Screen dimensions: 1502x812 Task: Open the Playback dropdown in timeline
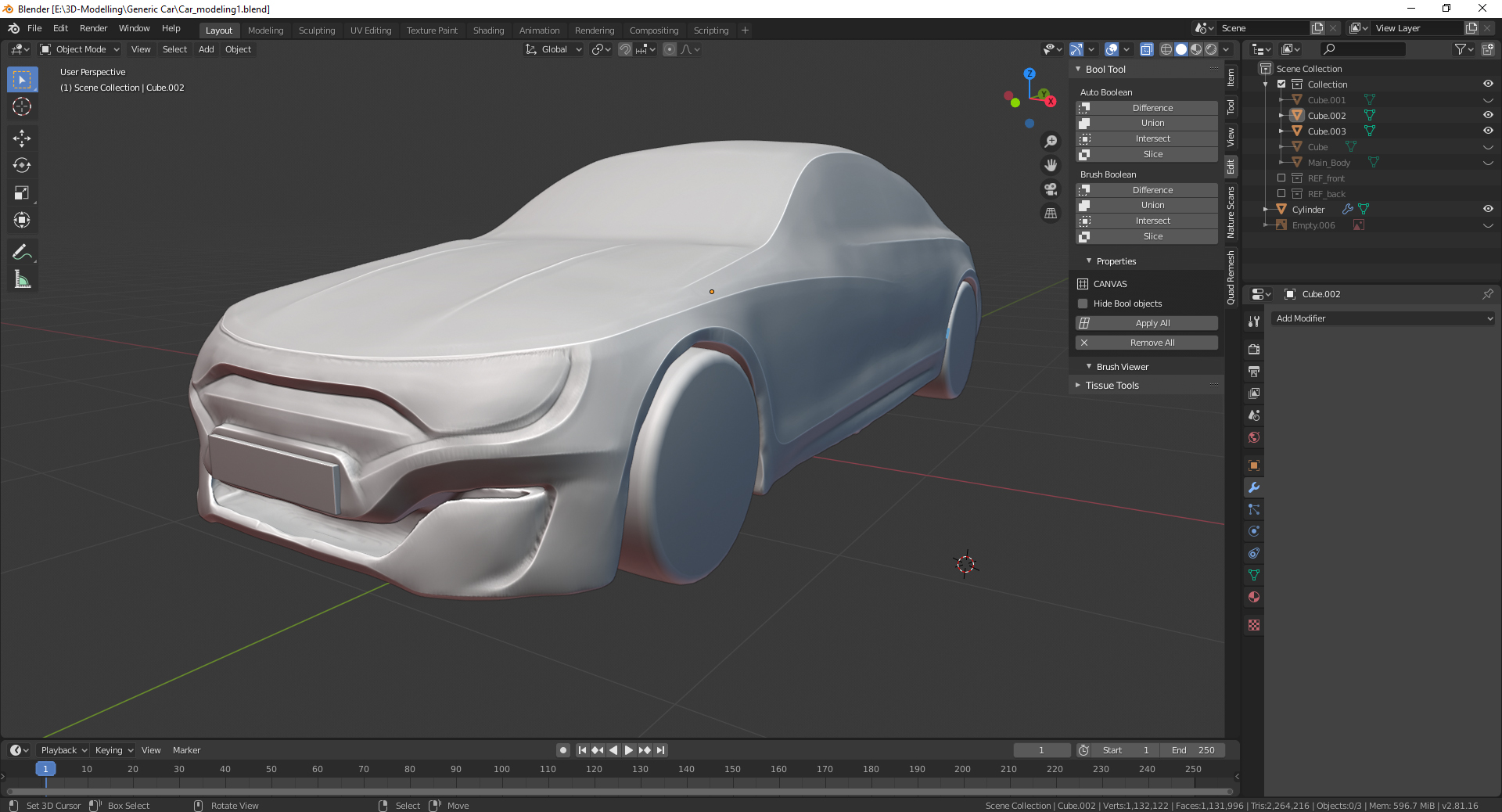tap(63, 750)
